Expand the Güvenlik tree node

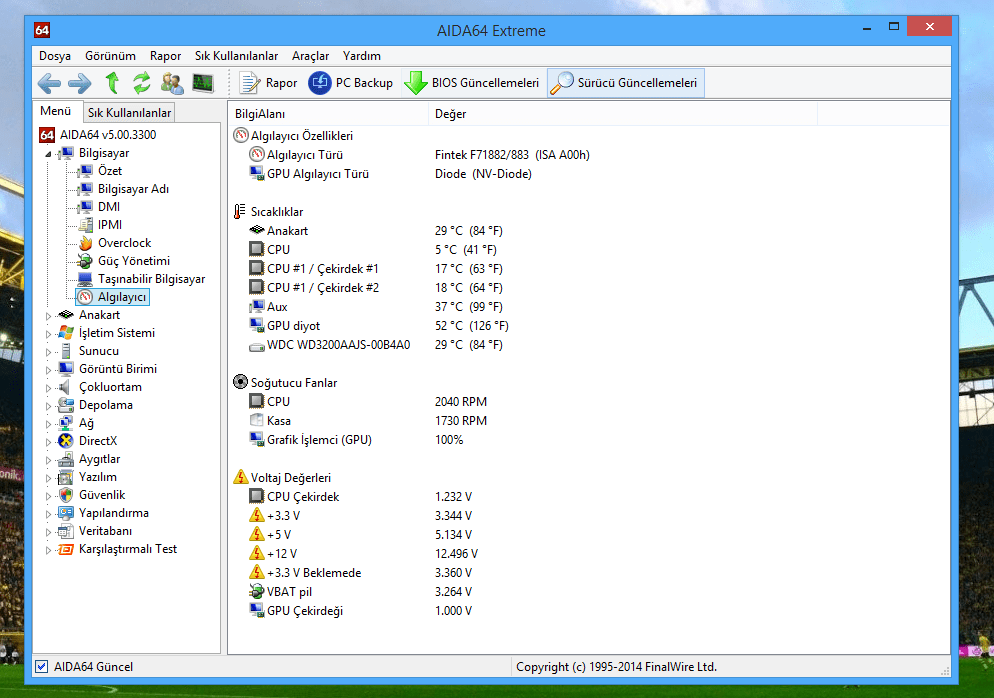pos(48,495)
